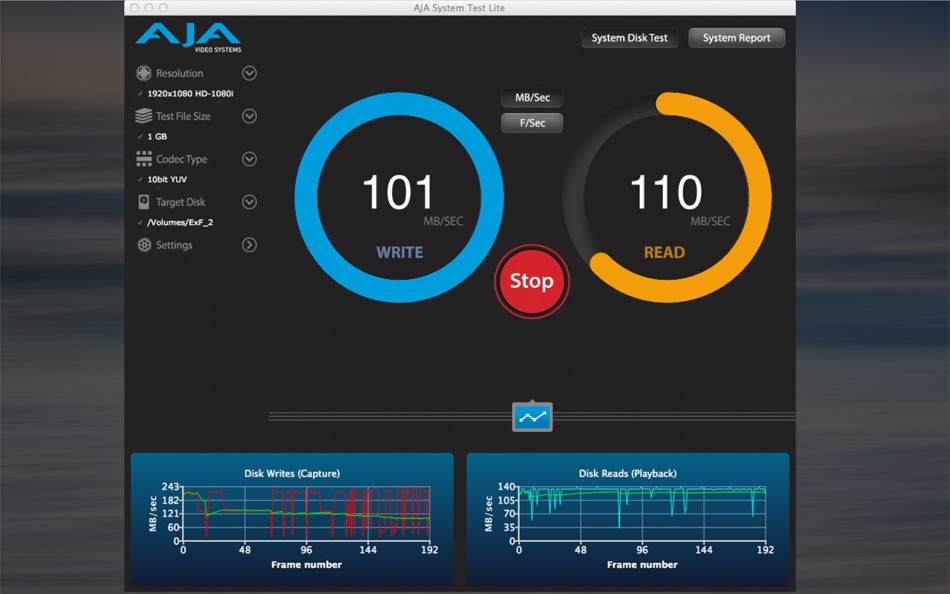Click the Disk Writes (Capture) title
The image size is (950, 594).
coord(292,473)
